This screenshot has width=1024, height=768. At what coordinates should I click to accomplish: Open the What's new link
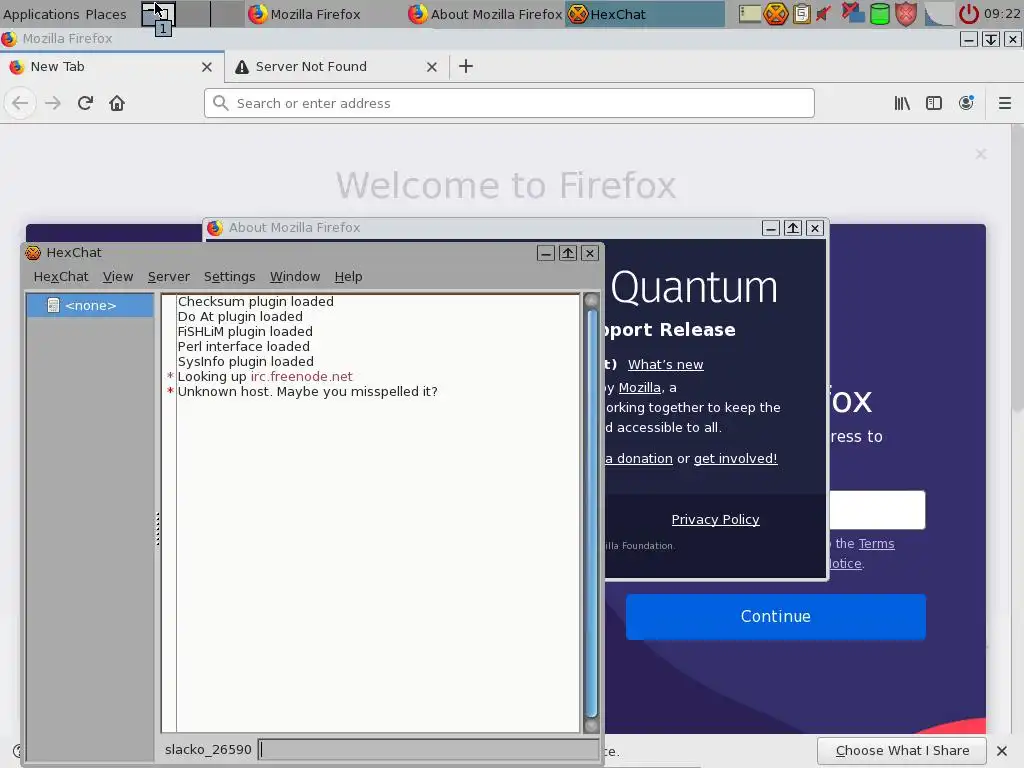point(665,364)
